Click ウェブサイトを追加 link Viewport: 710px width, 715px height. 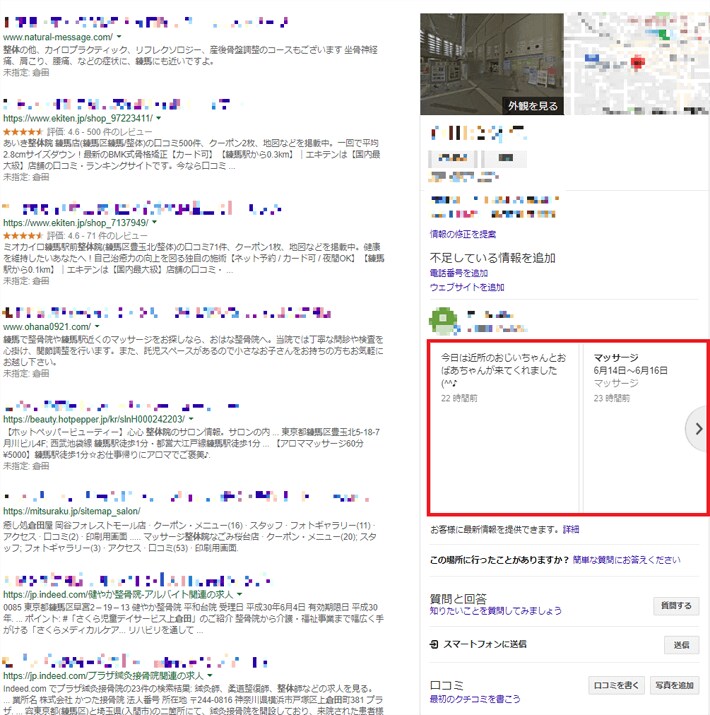point(467,287)
